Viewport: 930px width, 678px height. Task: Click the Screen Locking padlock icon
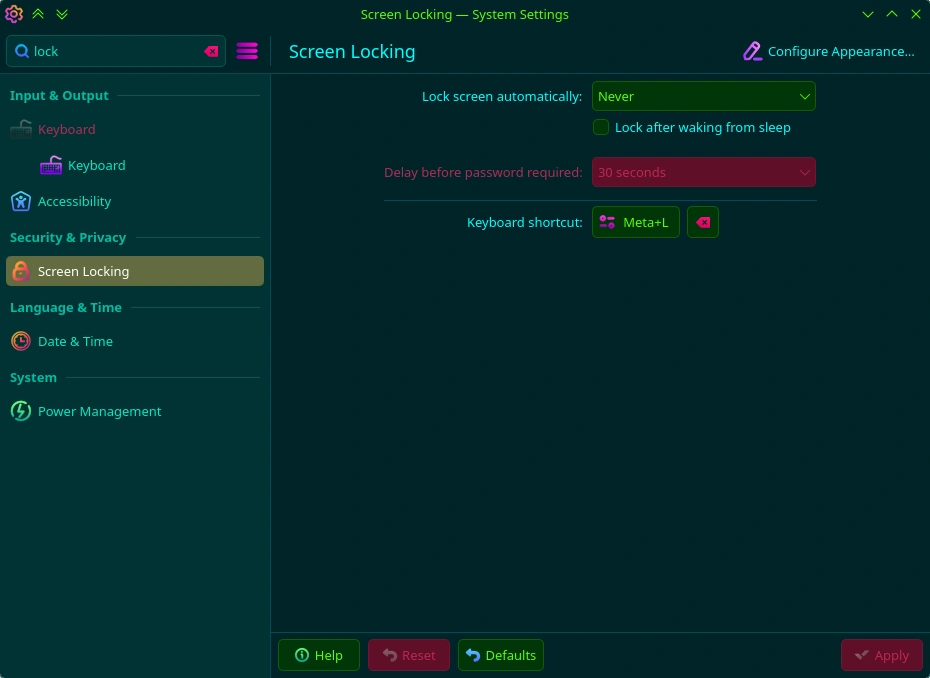click(21, 271)
